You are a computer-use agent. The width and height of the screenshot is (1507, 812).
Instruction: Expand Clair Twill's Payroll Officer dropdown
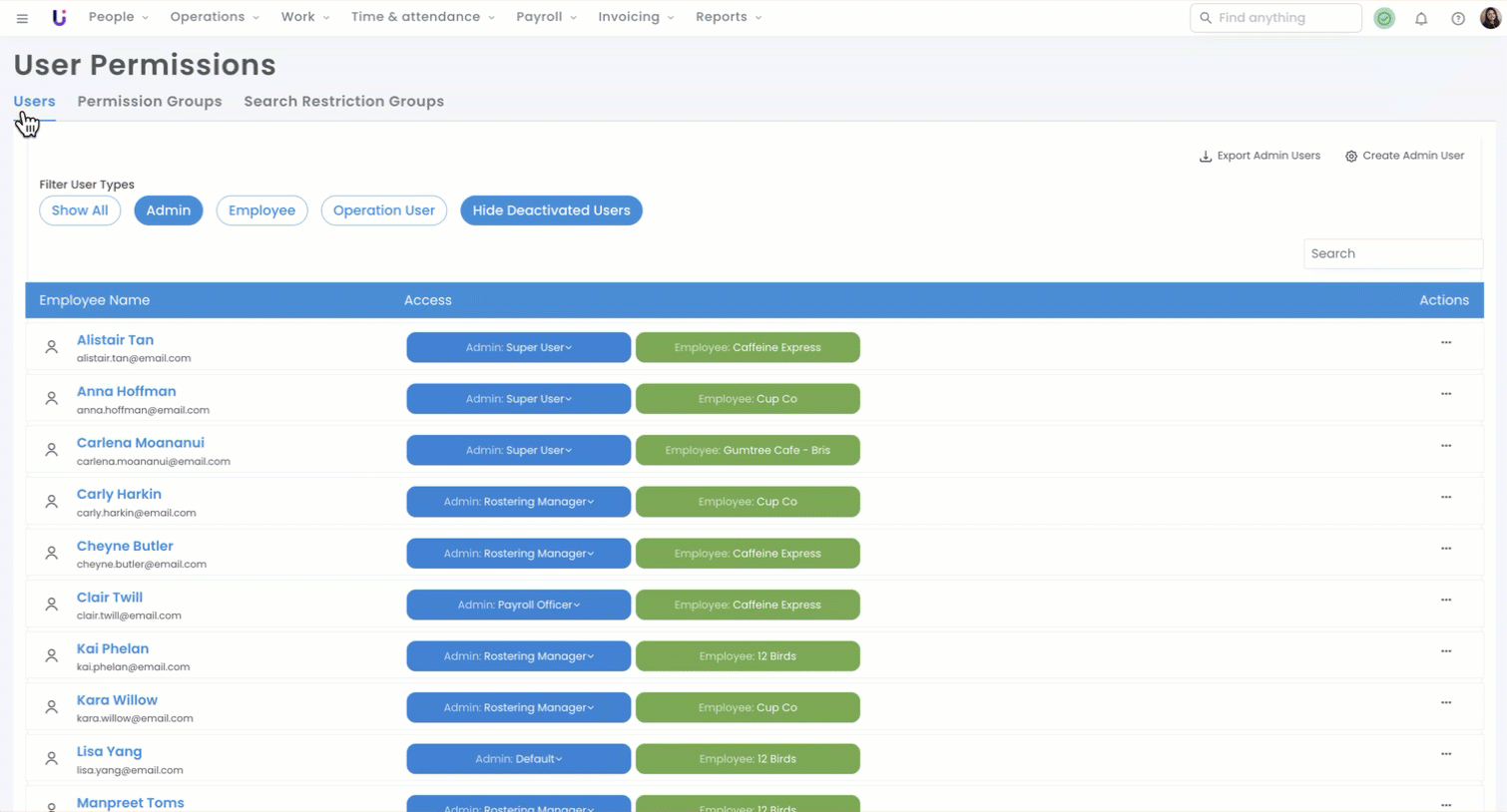[x=518, y=605]
